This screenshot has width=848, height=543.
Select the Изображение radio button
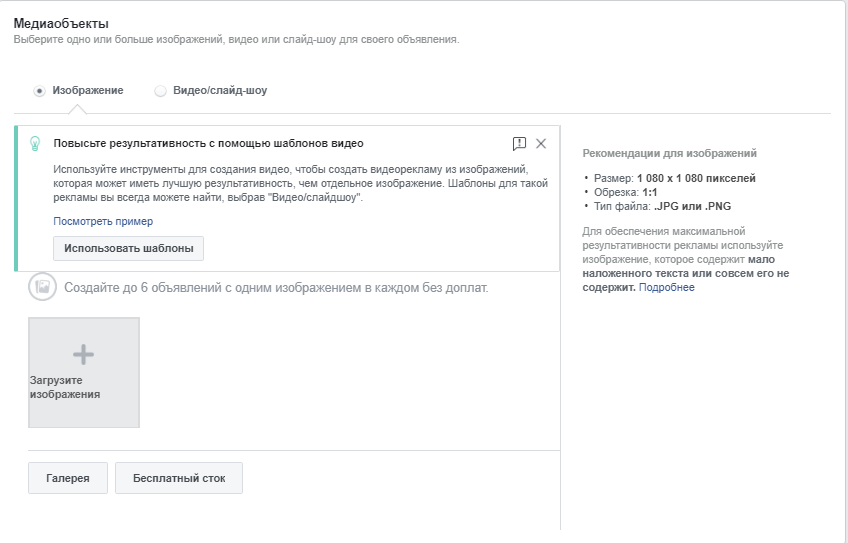(x=40, y=91)
